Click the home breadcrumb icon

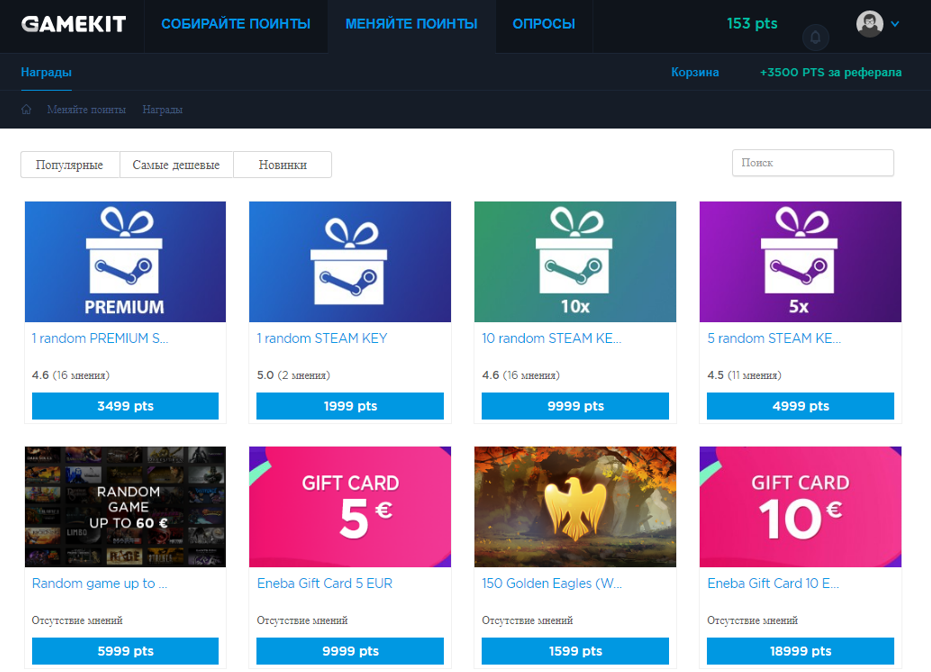point(26,109)
